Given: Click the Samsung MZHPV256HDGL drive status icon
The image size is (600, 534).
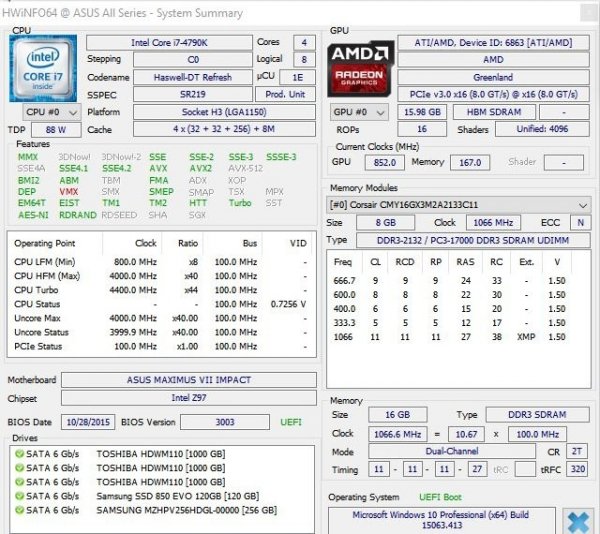Looking at the screenshot, I should point(18,510).
